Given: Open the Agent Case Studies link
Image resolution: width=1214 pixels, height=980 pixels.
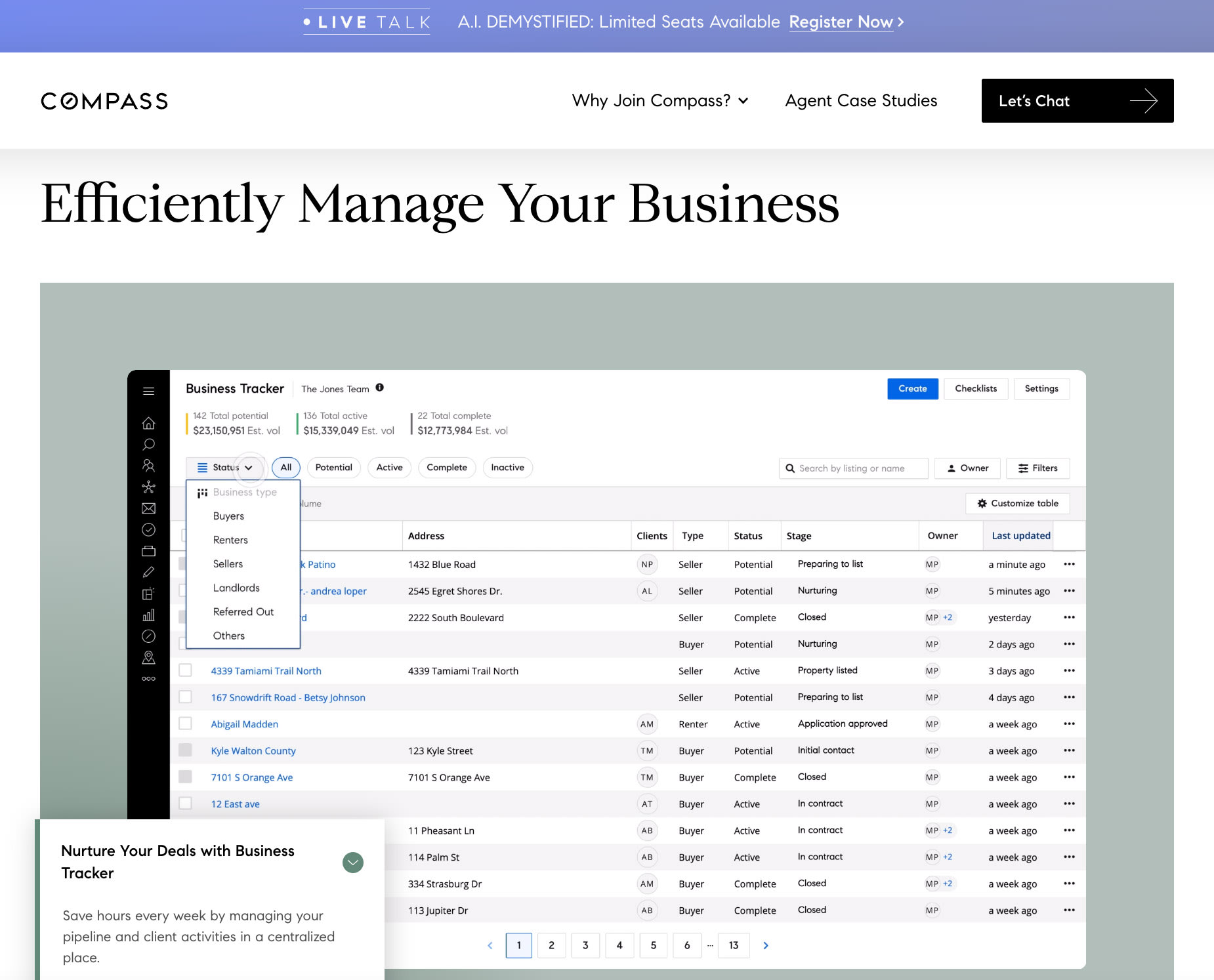Looking at the screenshot, I should [861, 100].
